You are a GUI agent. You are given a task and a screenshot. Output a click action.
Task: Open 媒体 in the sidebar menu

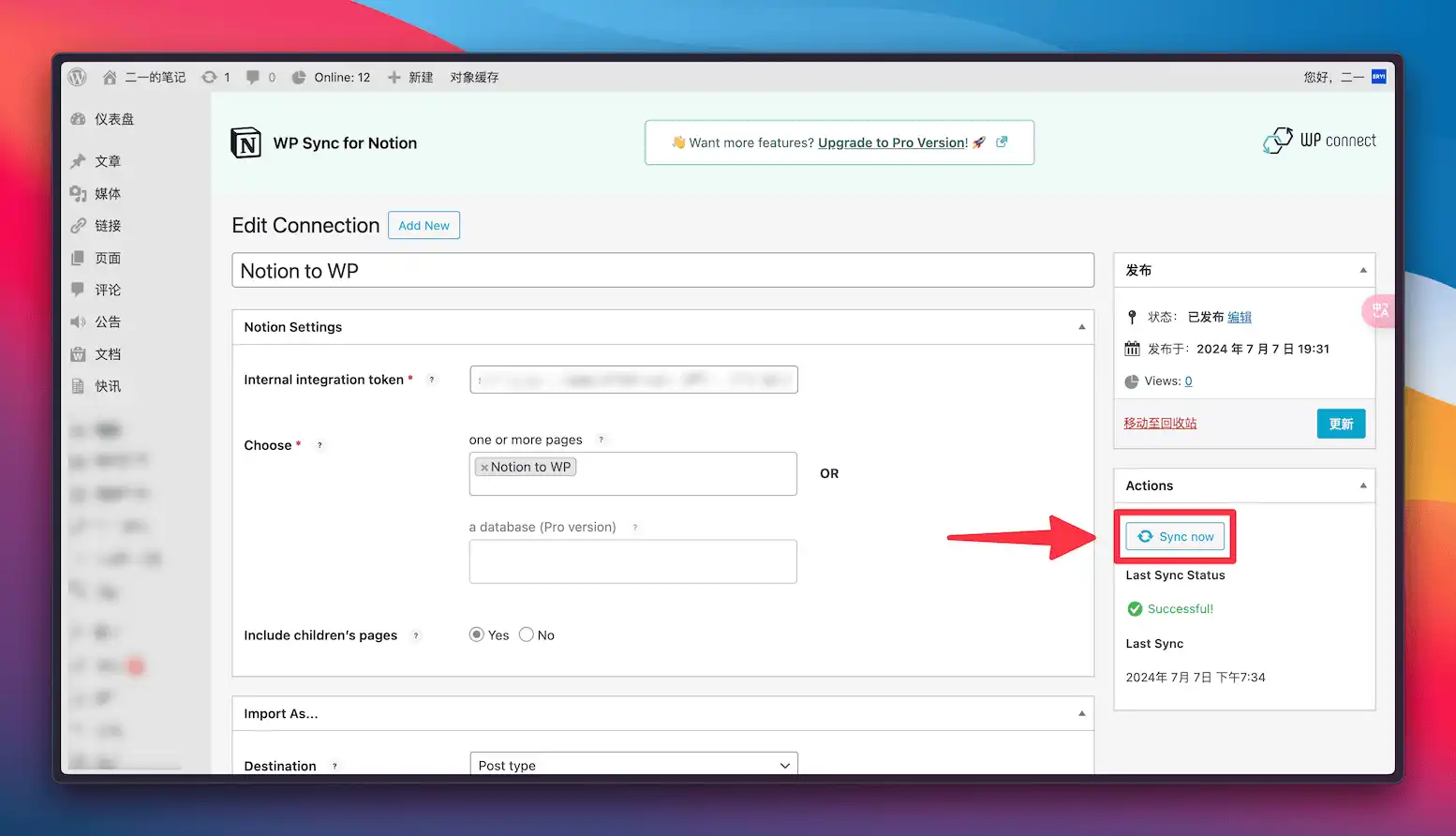point(108,194)
